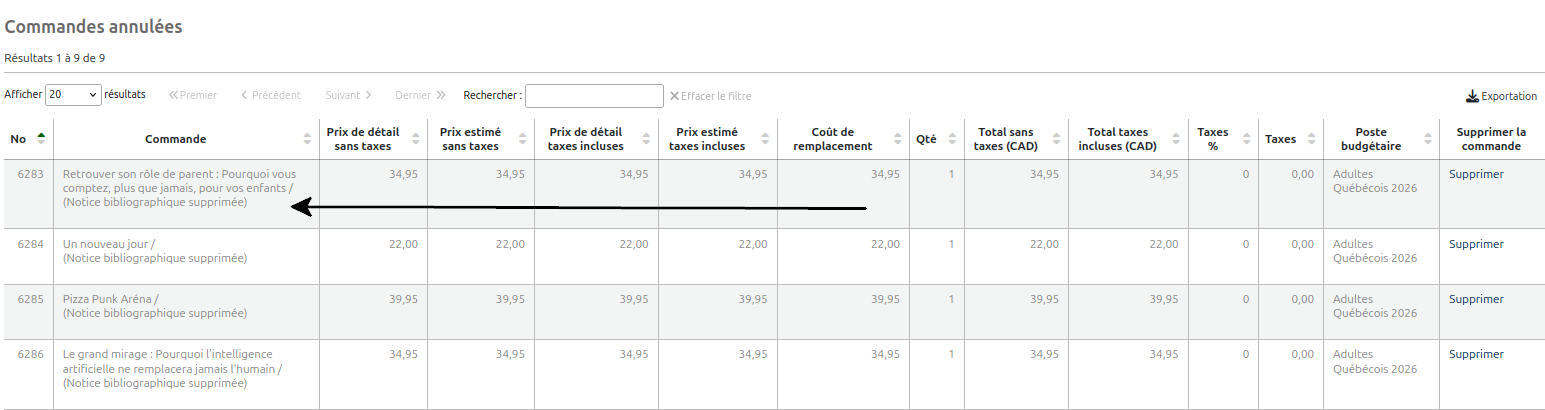Go to the Suivant page
The width and height of the screenshot is (1545, 410).
(x=349, y=95)
